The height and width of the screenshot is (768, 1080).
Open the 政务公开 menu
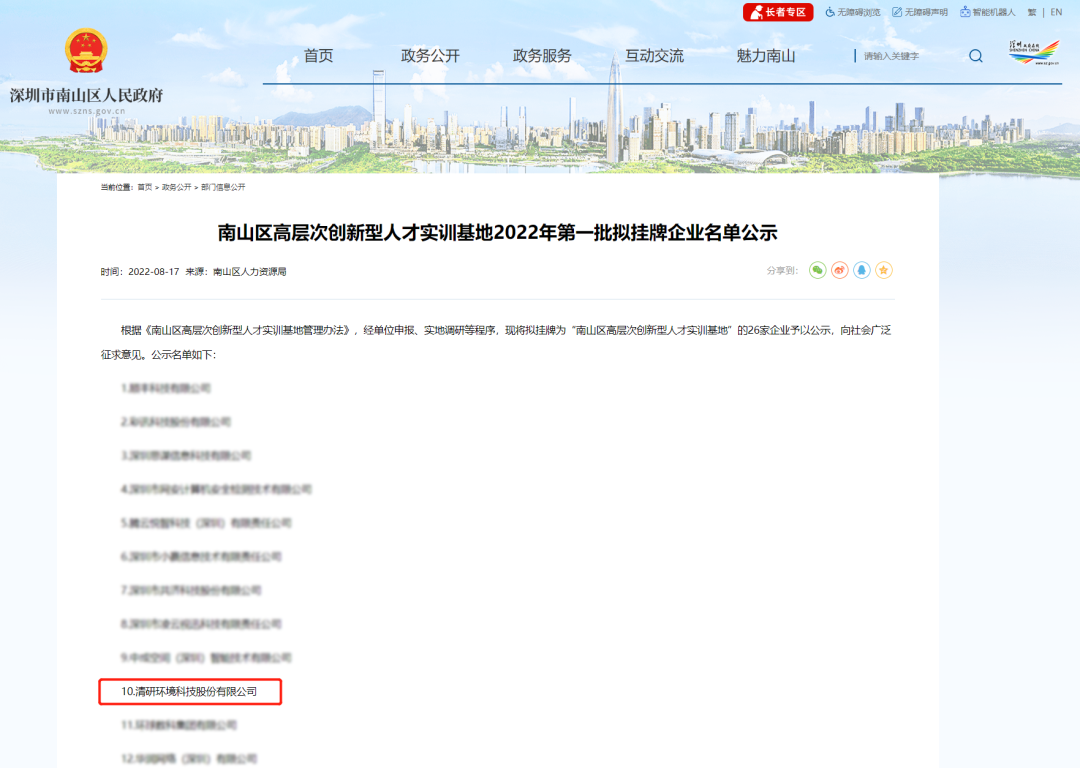pos(432,57)
